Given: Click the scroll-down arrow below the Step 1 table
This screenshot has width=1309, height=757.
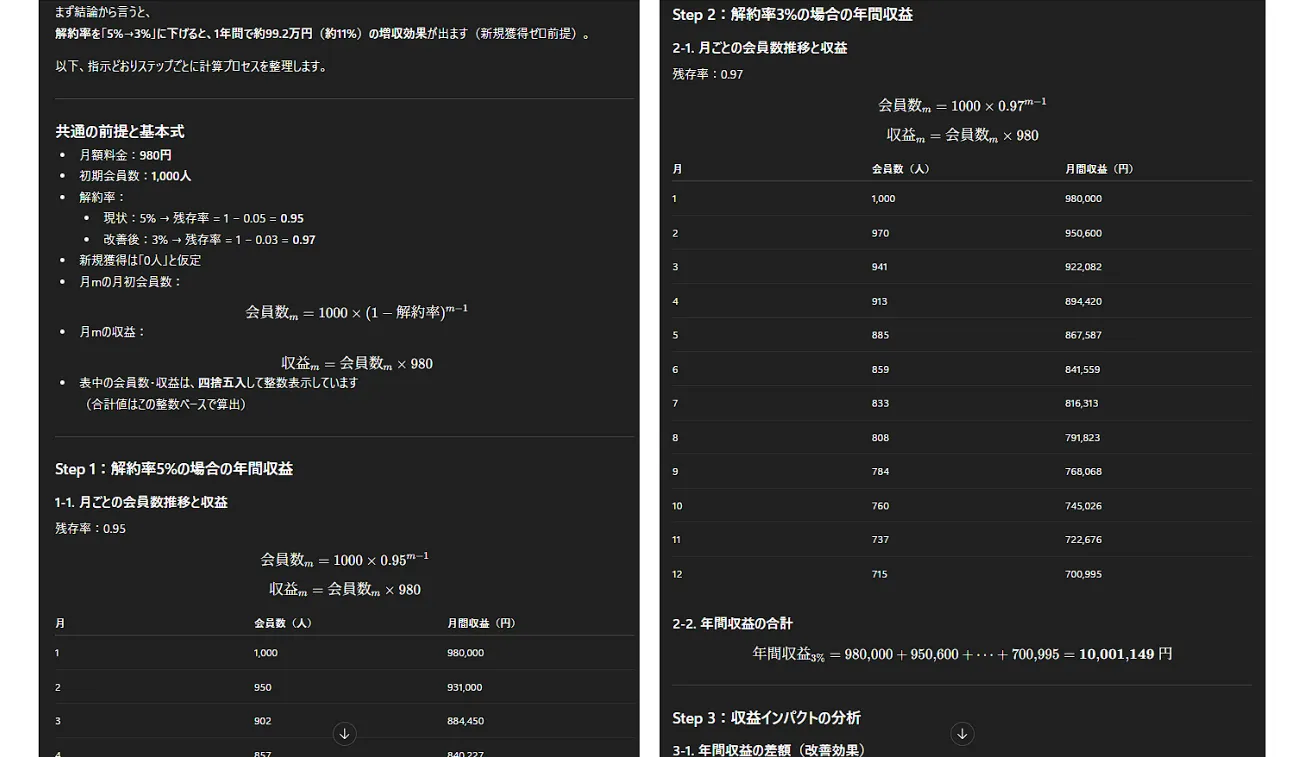Looking at the screenshot, I should point(344,734).
